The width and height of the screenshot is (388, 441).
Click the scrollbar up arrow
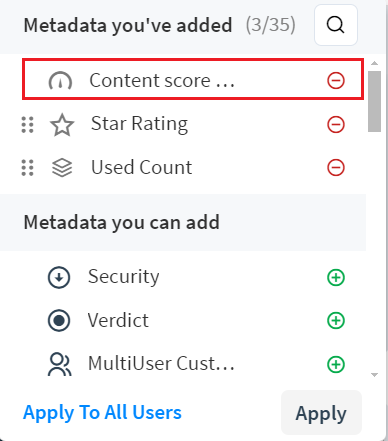[374, 63]
